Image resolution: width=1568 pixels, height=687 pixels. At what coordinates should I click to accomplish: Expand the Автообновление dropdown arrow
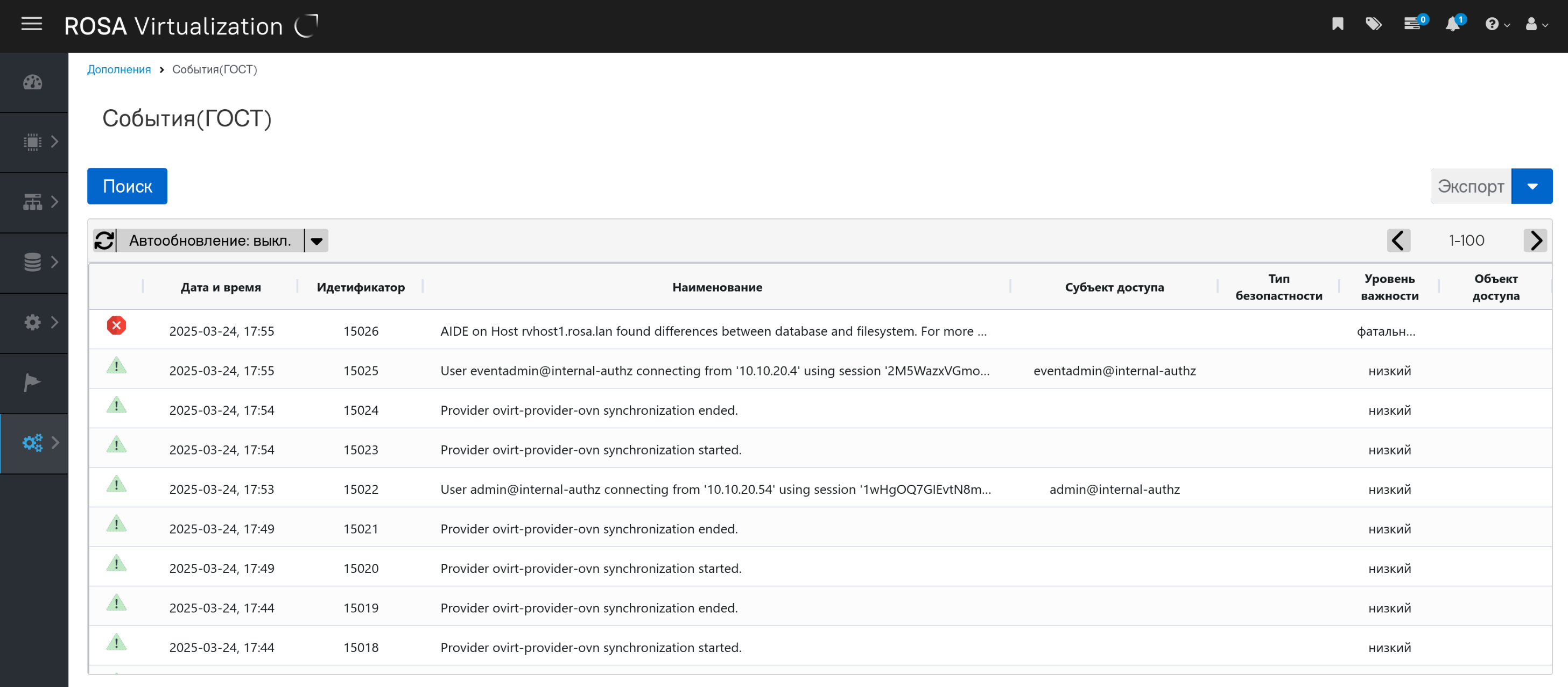pyautogui.click(x=317, y=240)
